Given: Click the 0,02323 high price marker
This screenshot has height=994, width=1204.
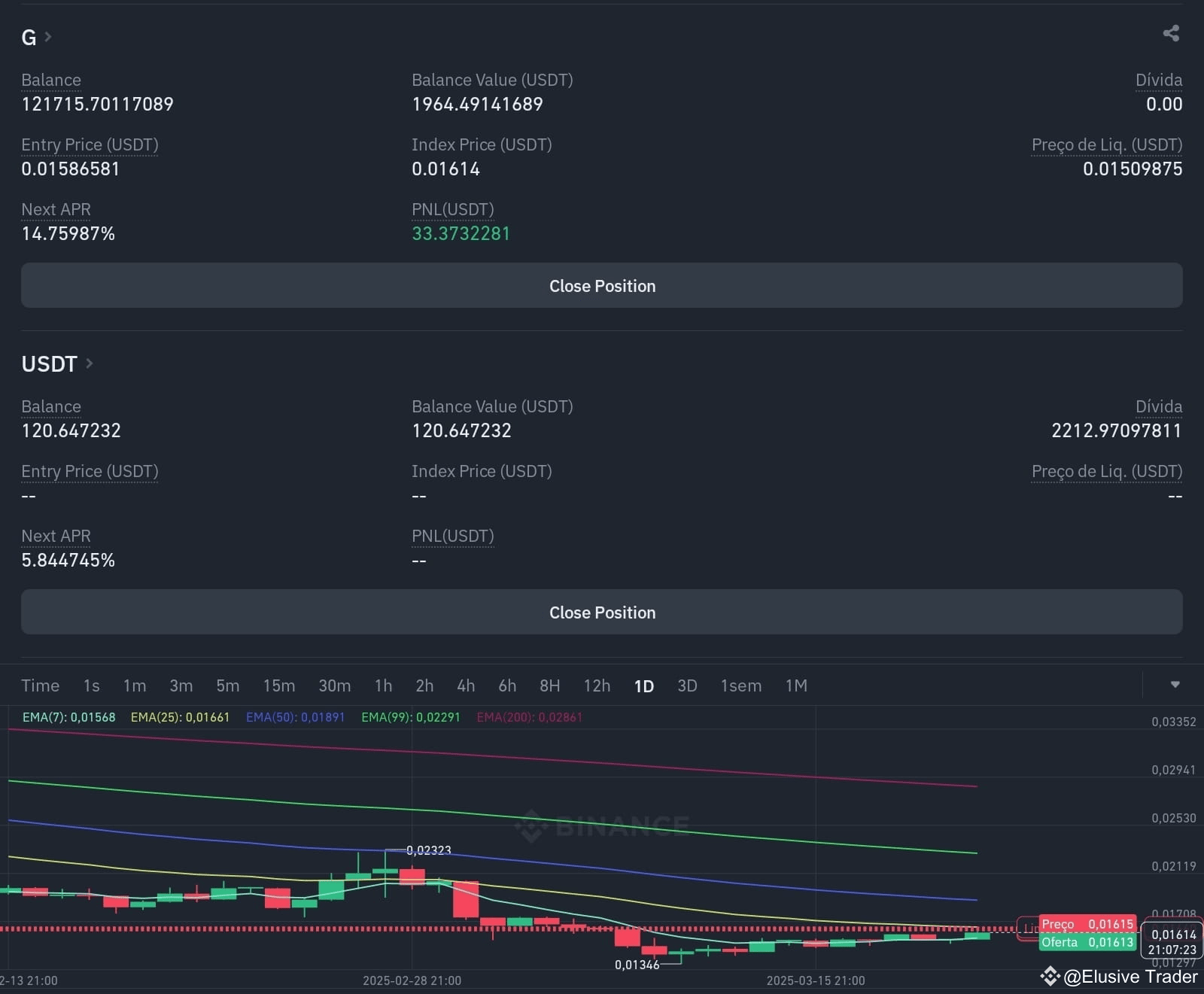Looking at the screenshot, I should coord(428,850).
